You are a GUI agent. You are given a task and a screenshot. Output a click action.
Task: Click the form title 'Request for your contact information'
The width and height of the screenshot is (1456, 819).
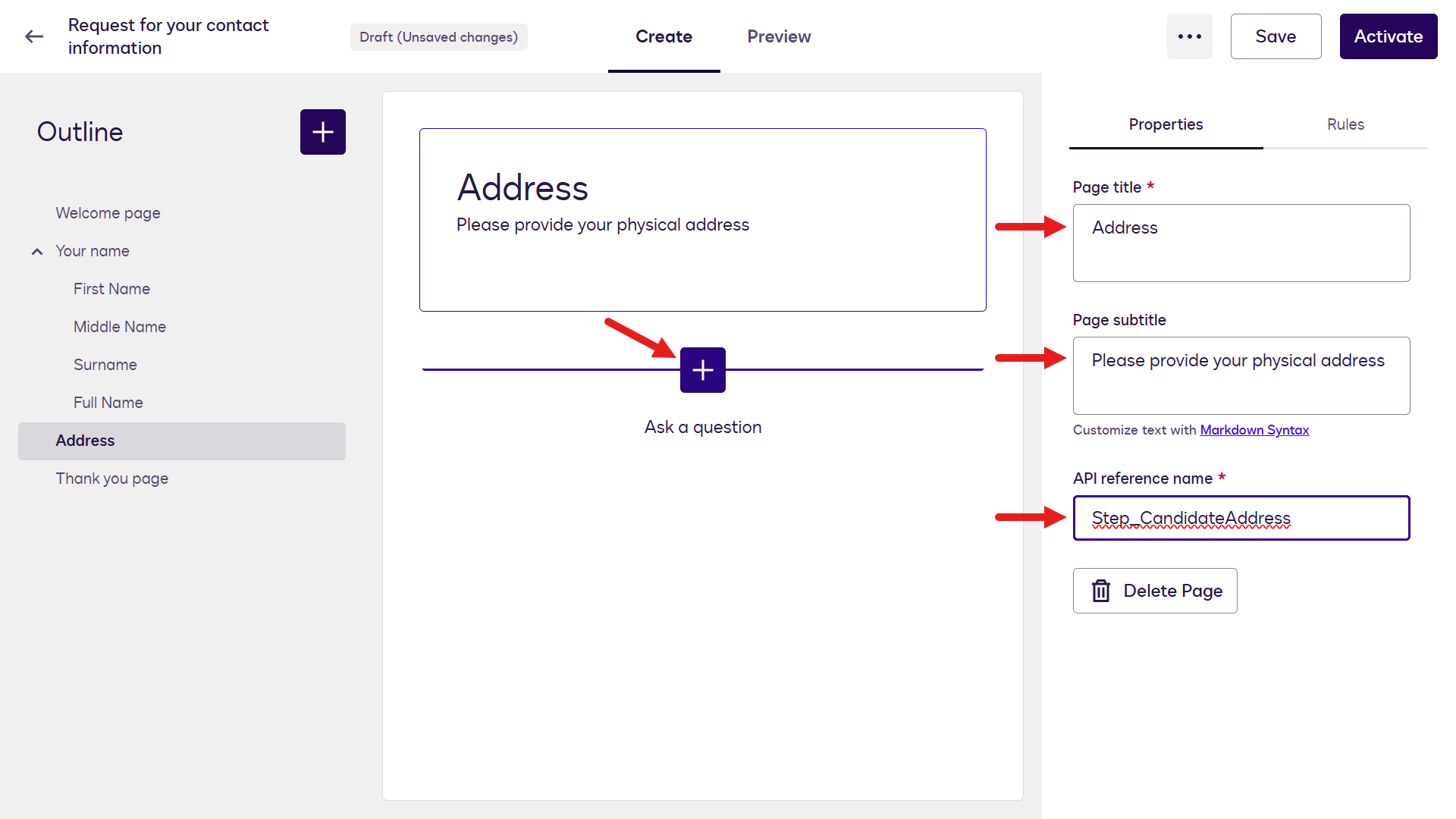pyautogui.click(x=168, y=36)
